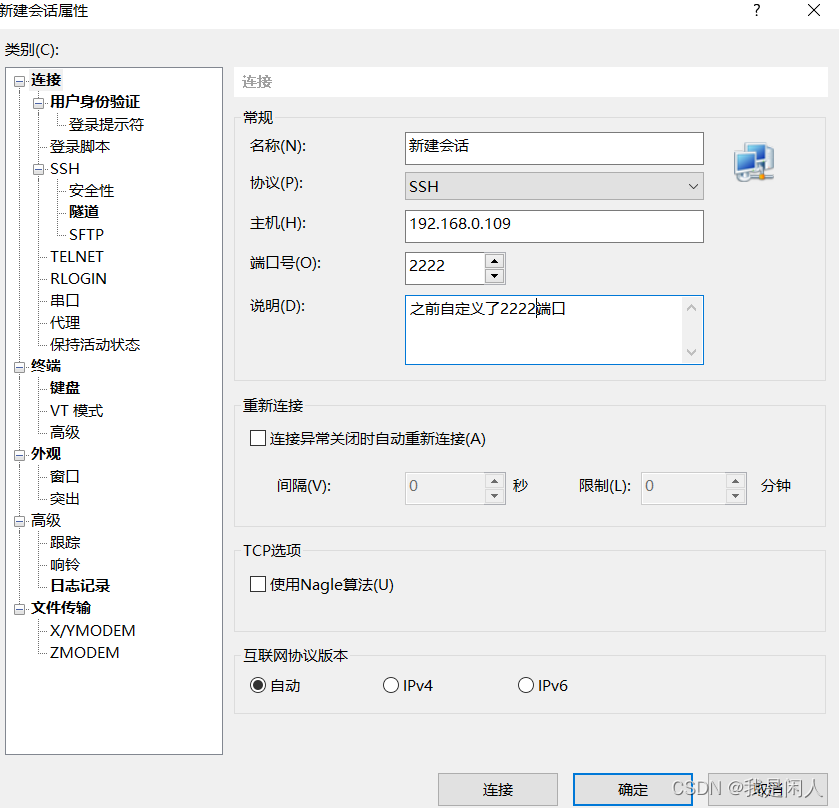Collapse the 文件传输 tree branch
The image size is (839, 808).
pyautogui.click(x=18, y=608)
